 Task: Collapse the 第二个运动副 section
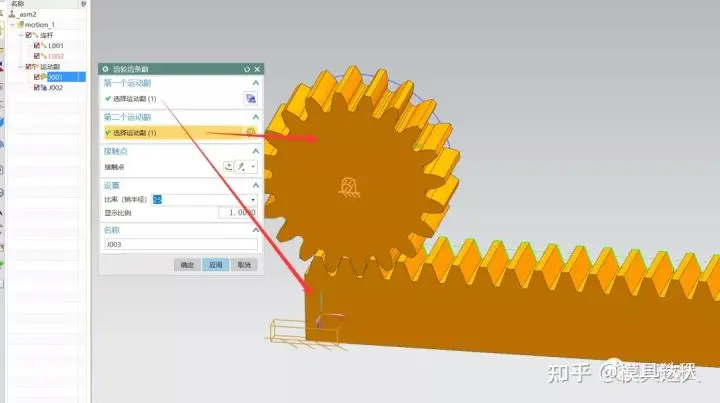tap(256, 117)
